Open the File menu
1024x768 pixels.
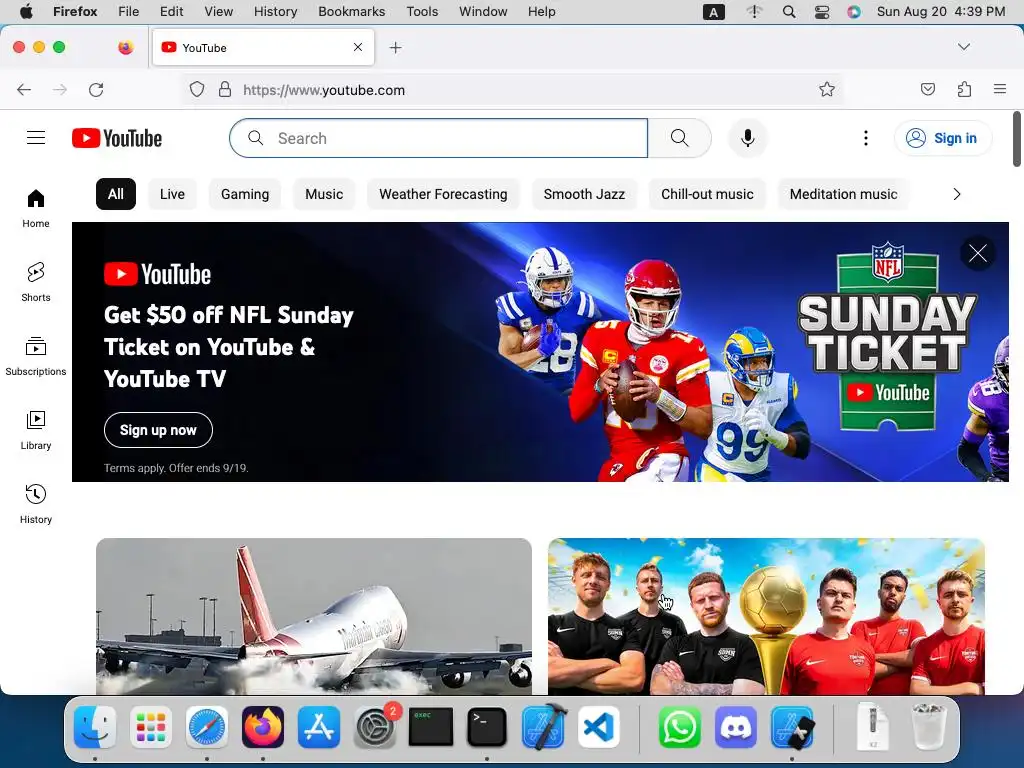click(129, 12)
